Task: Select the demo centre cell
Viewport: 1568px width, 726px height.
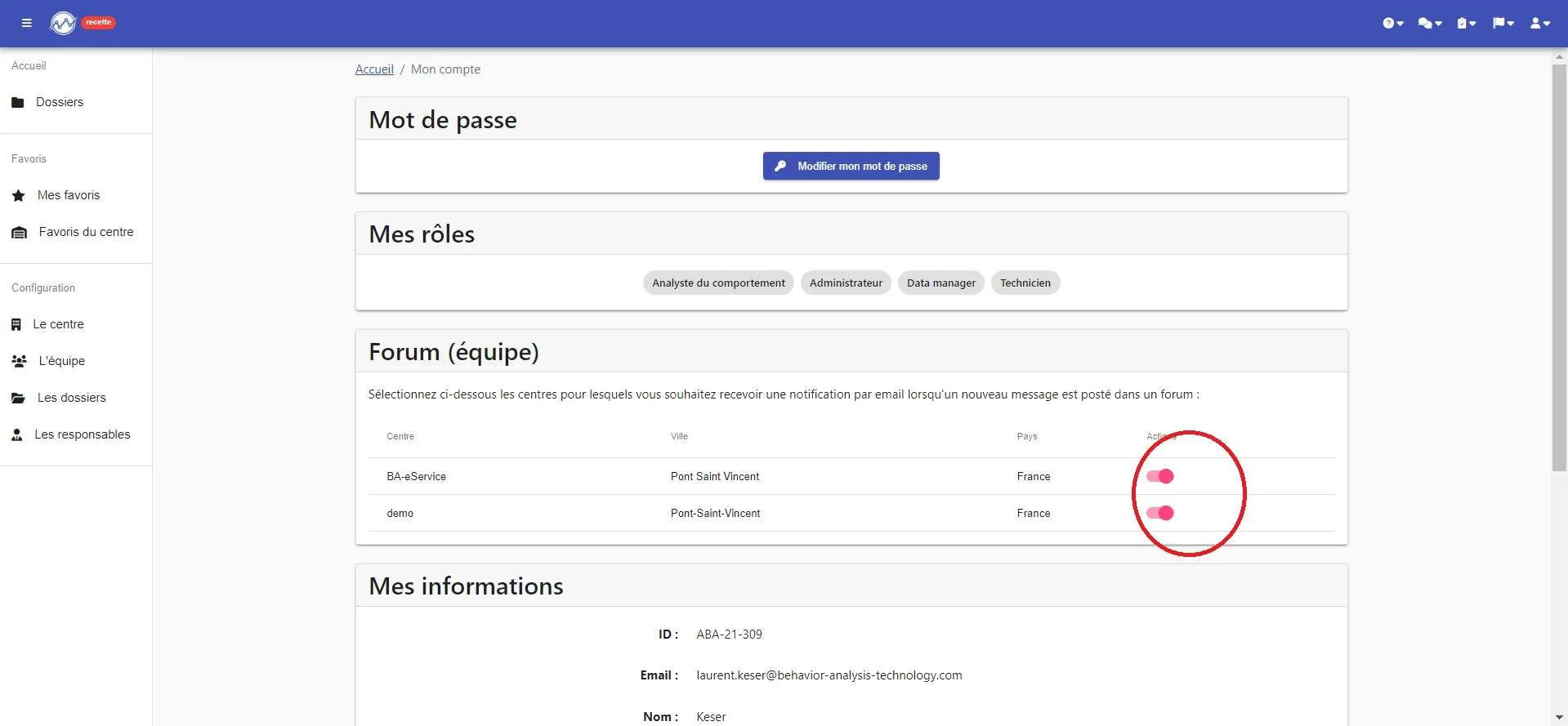Action: (400, 513)
